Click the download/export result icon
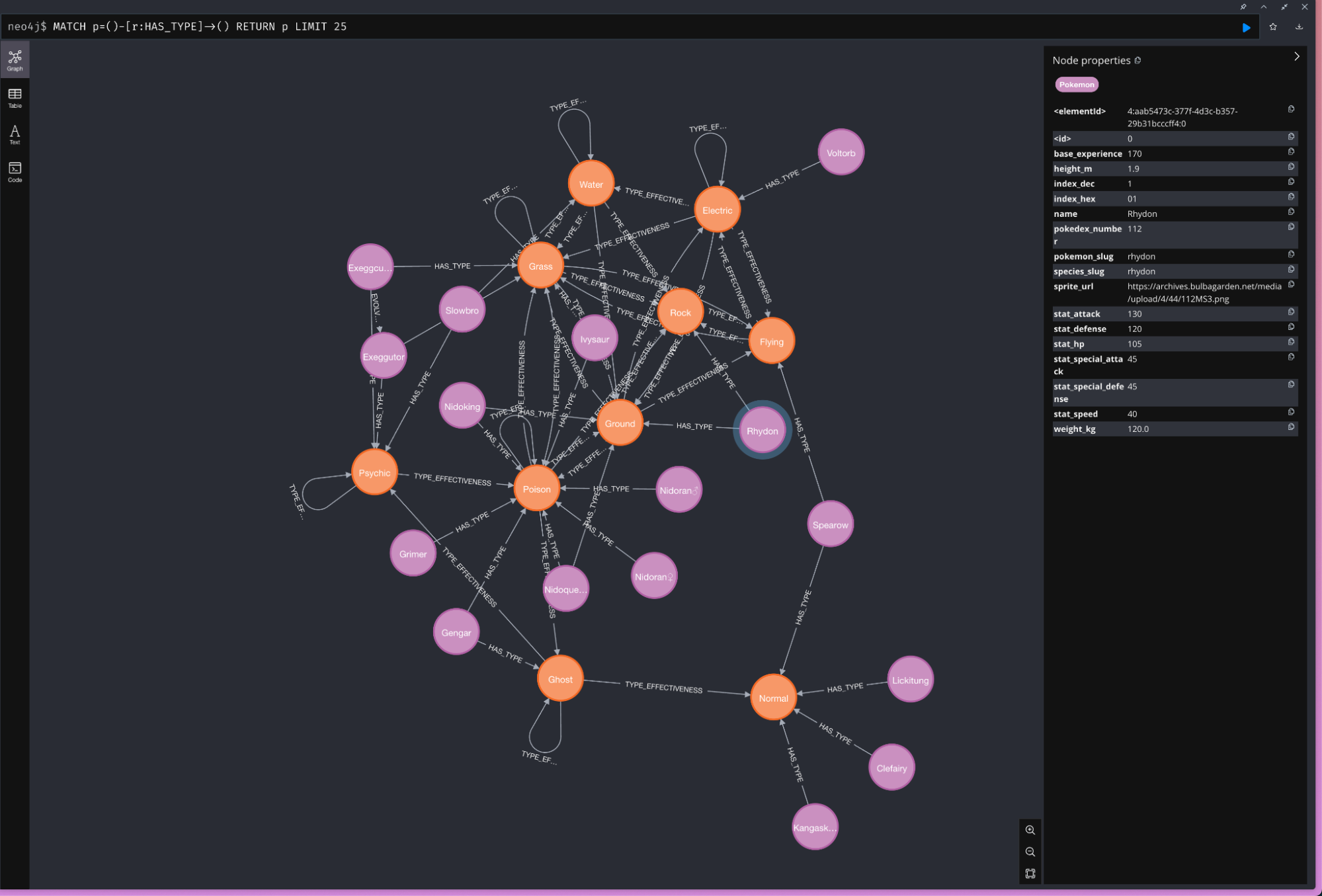The width and height of the screenshot is (1322, 896). point(1299,27)
